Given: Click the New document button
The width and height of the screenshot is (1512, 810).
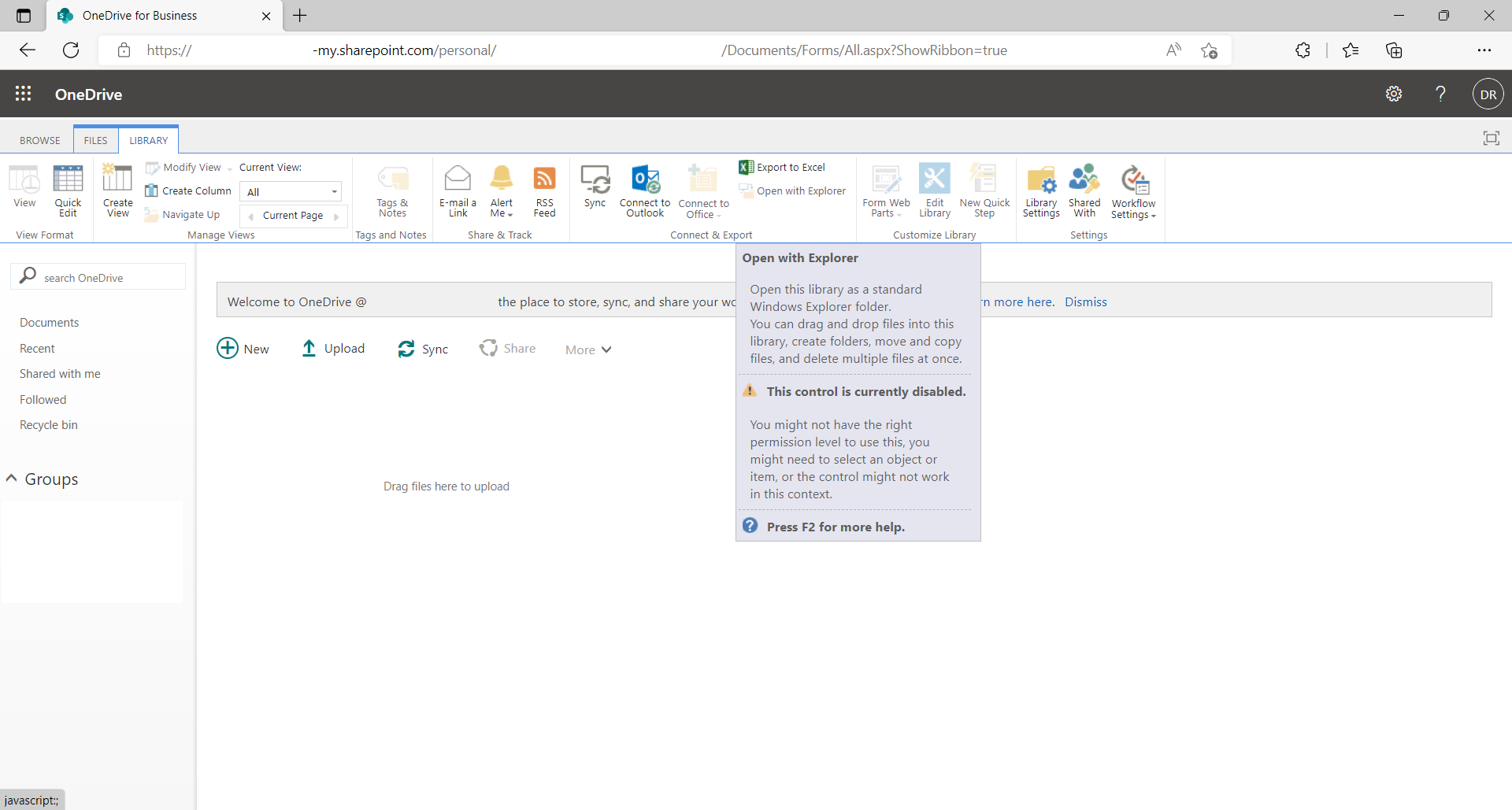Looking at the screenshot, I should (243, 348).
